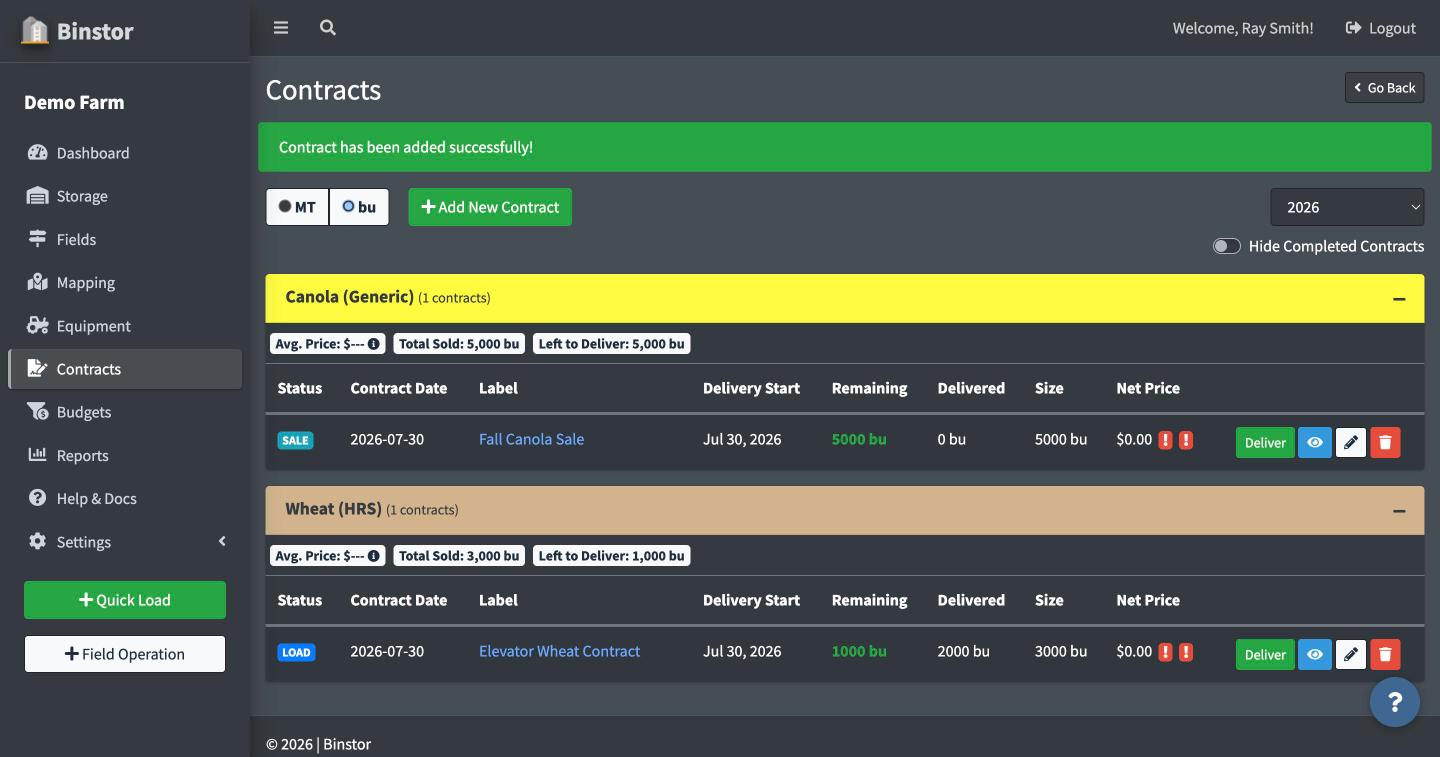
Task: Click Welcome, Ray Smith! text
Action: pyautogui.click(x=1243, y=28)
